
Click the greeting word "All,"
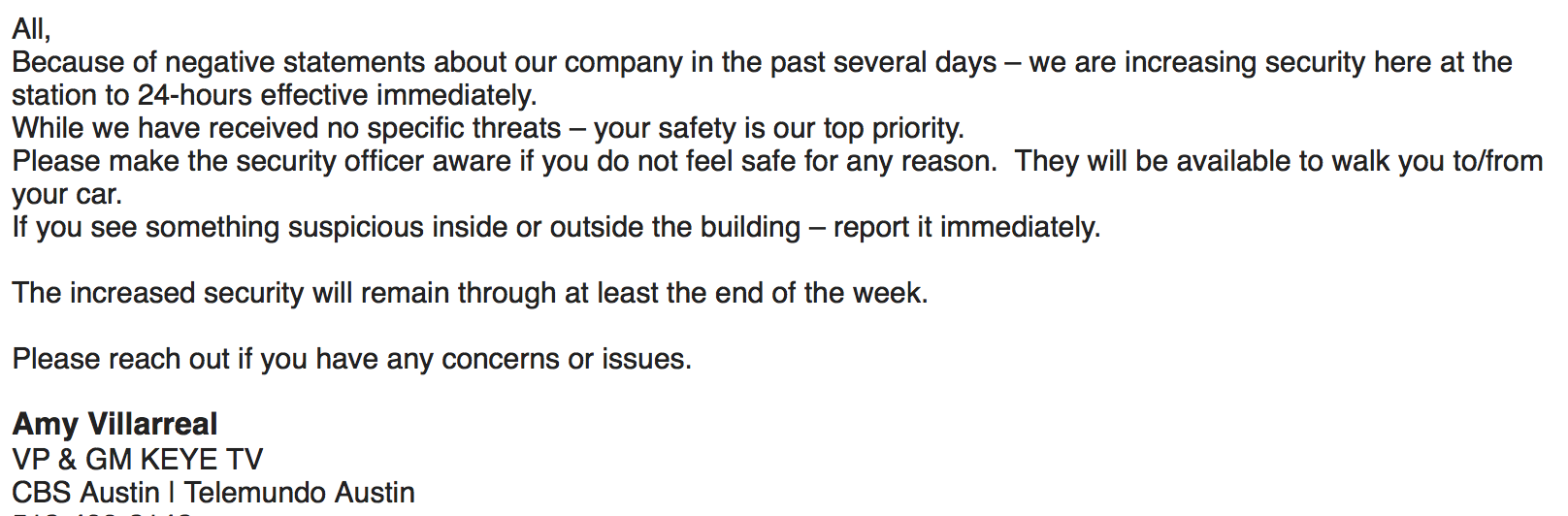[31, 29]
